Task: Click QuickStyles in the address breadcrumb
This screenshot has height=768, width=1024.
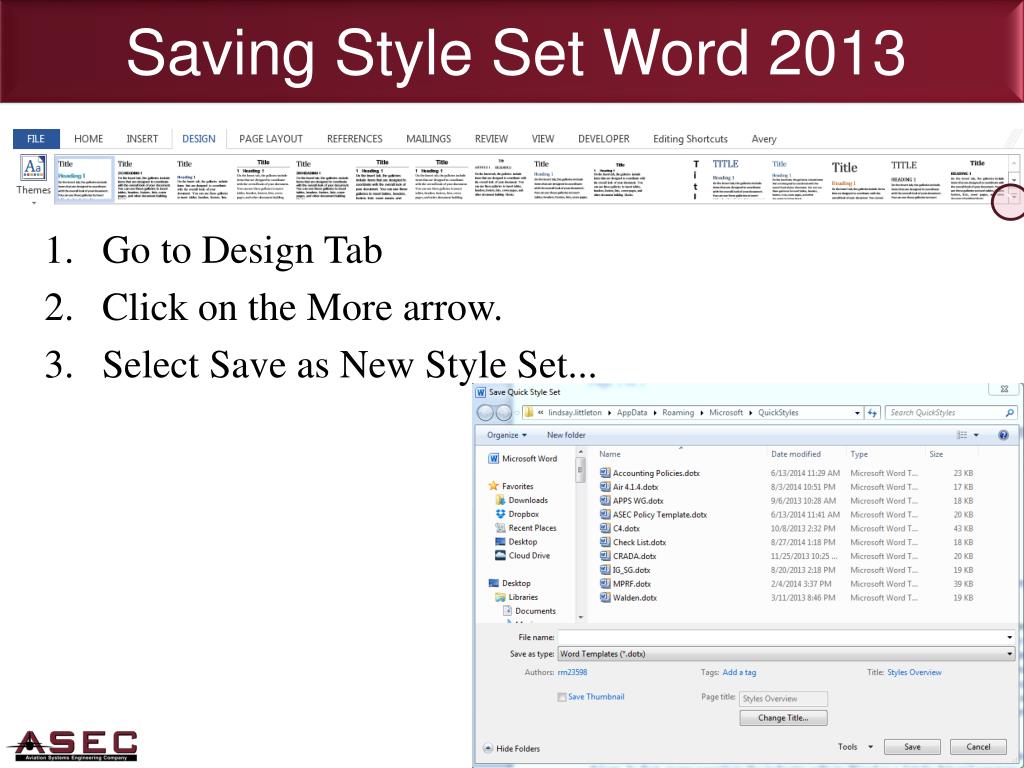Action: [x=778, y=413]
